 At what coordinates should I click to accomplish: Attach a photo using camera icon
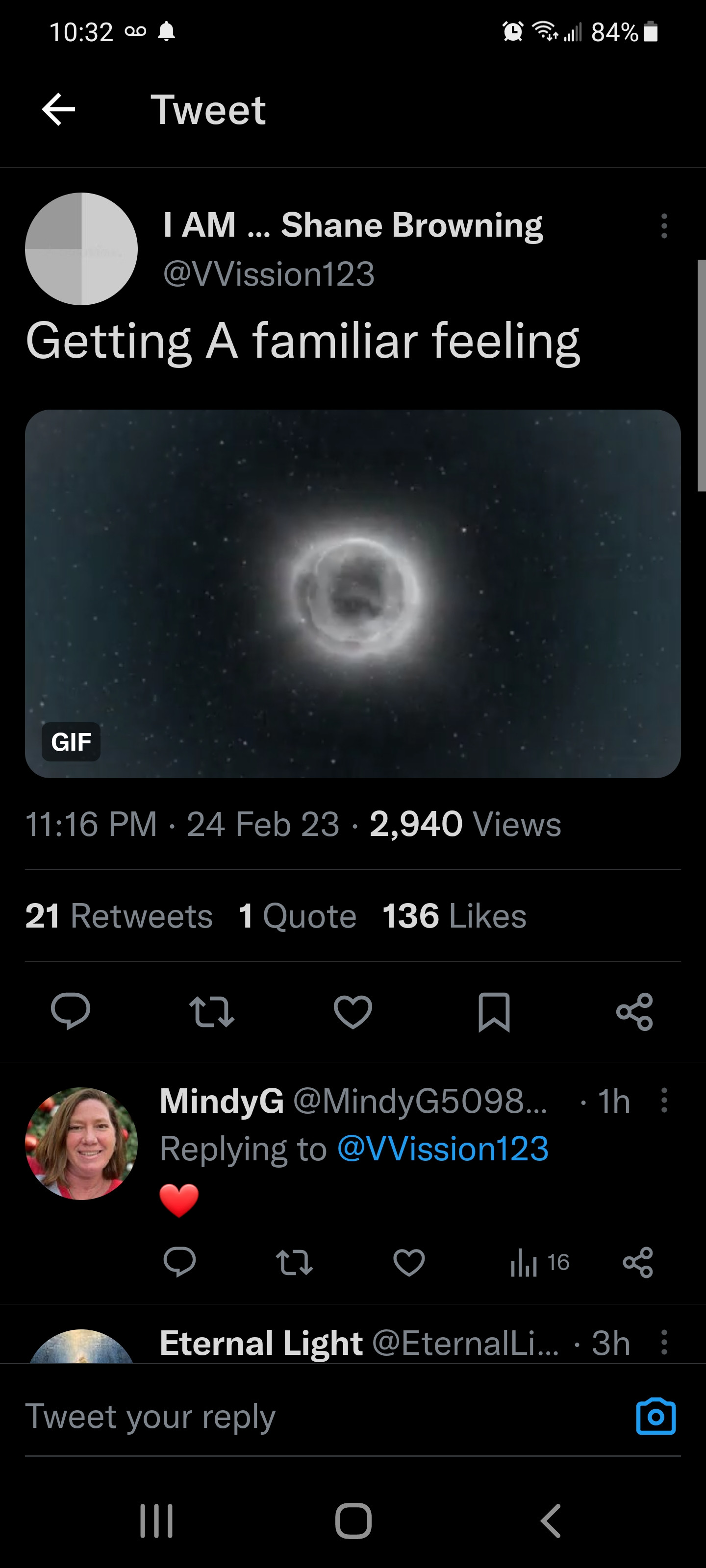(656, 1417)
